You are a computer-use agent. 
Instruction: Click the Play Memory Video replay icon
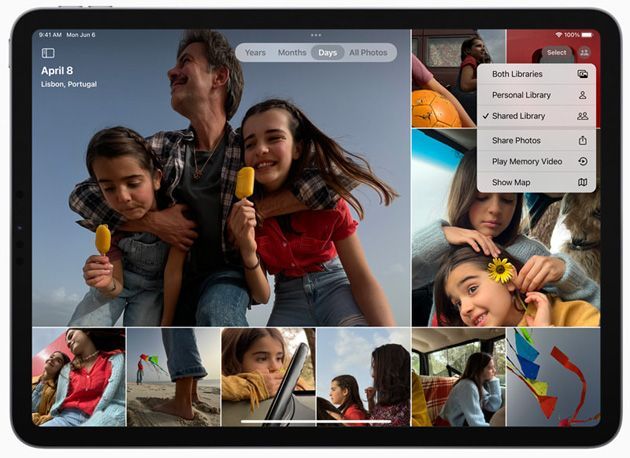click(x=582, y=161)
